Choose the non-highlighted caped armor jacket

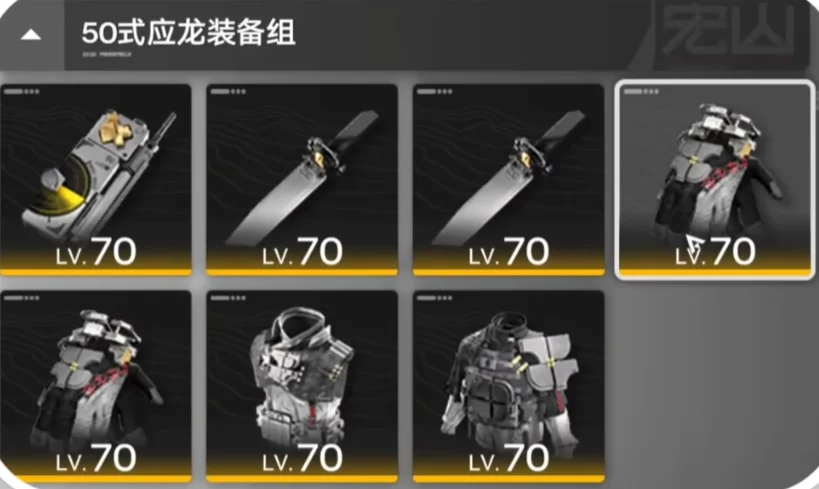[96, 386]
